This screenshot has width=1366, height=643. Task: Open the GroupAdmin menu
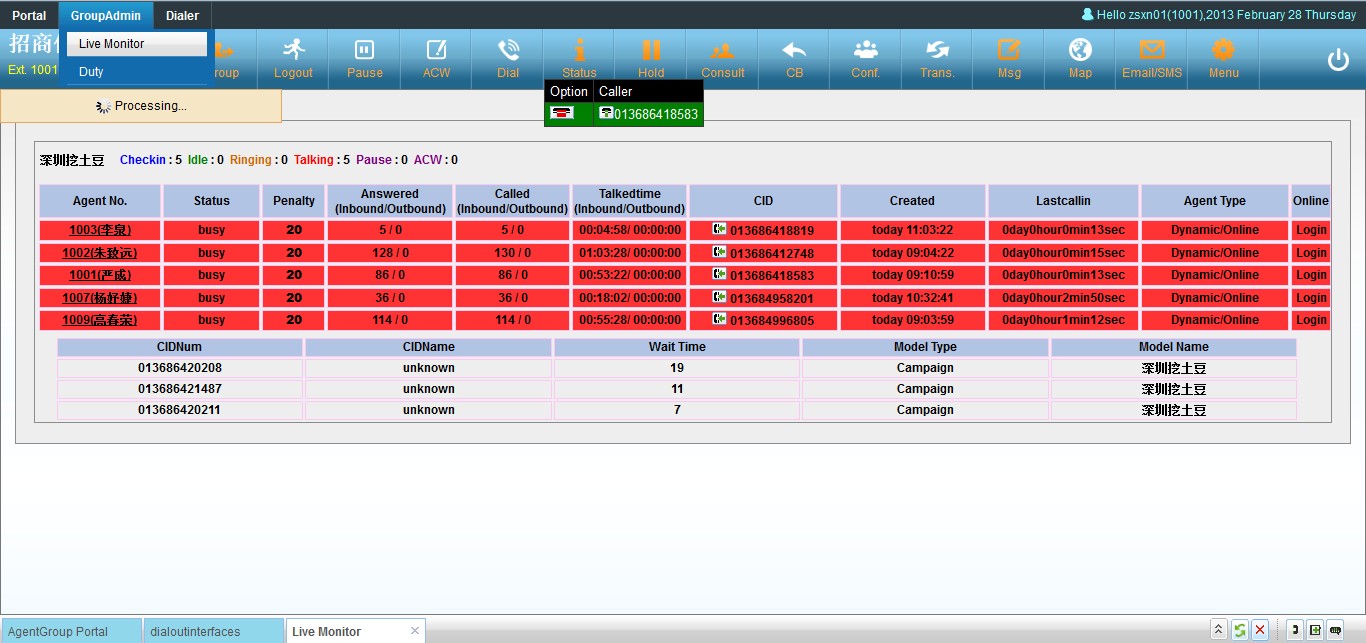[106, 15]
